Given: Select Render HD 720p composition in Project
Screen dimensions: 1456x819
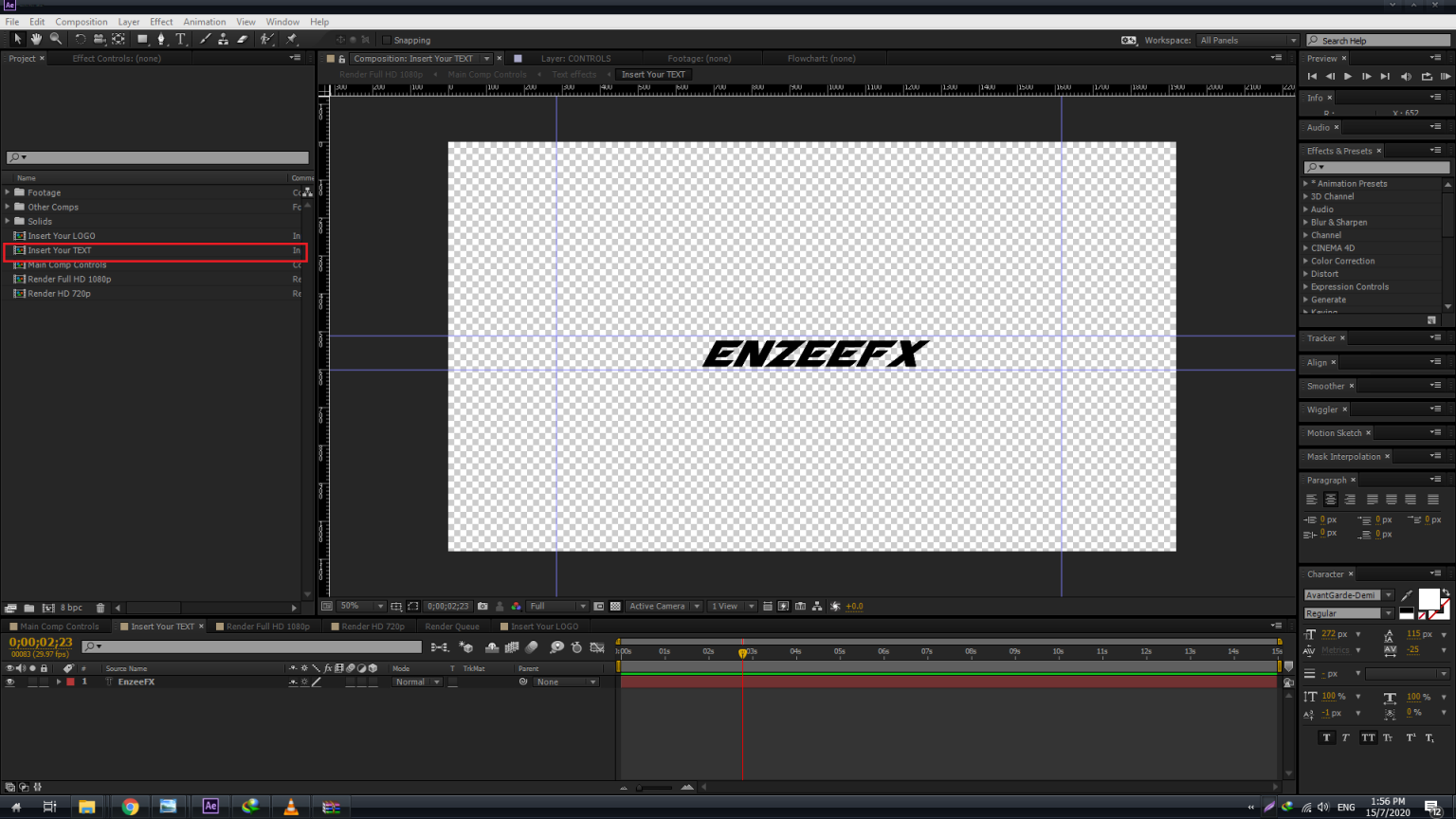Looking at the screenshot, I should point(59,294).
